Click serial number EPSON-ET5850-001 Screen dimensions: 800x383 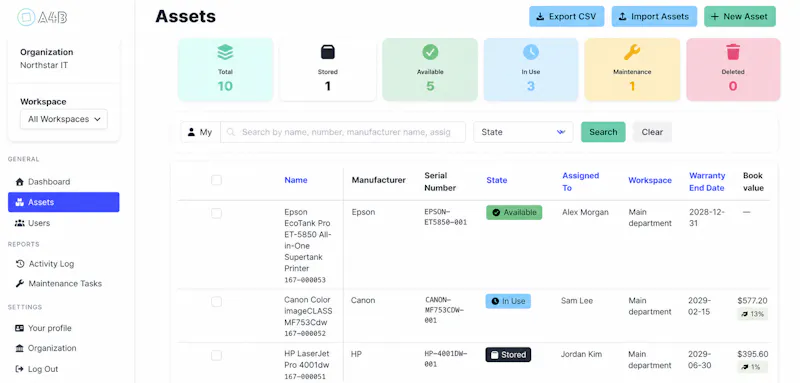coord(446,217)
